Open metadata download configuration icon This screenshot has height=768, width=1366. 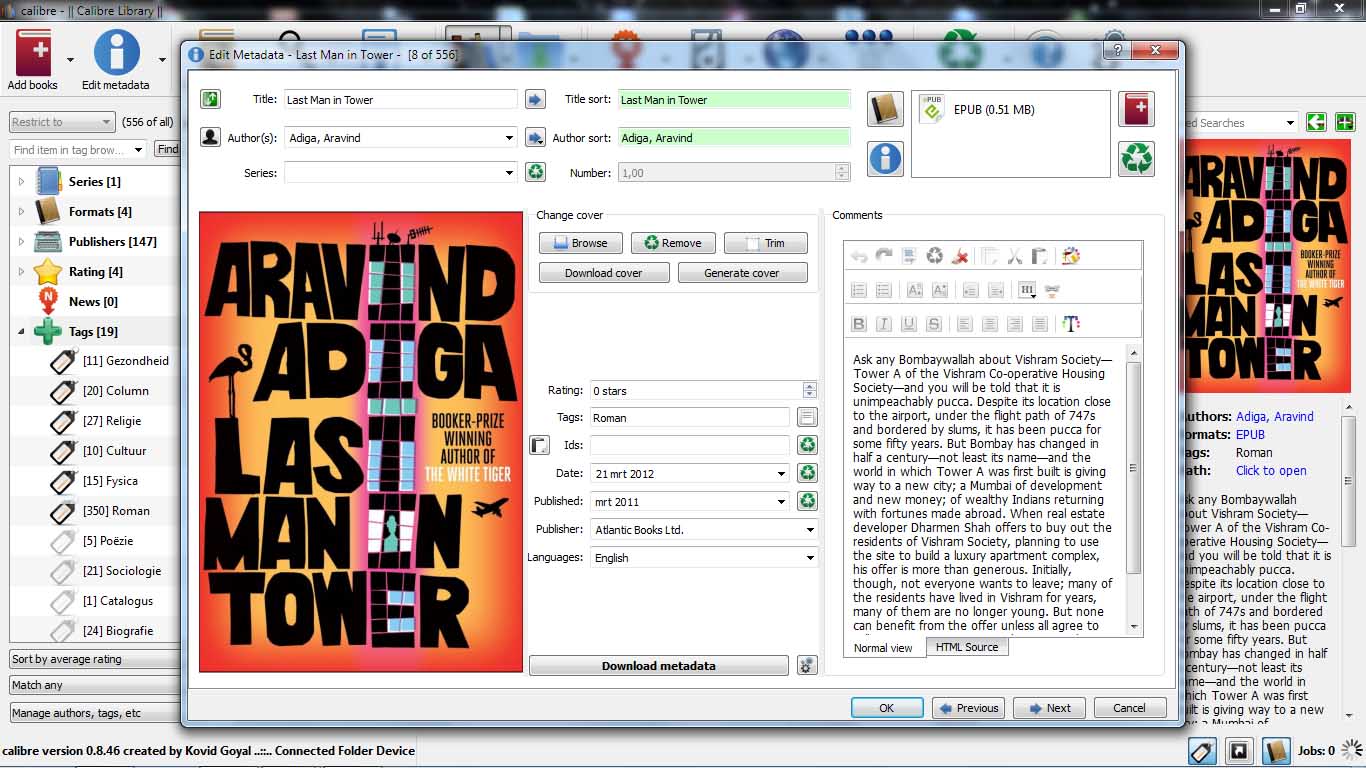click(807, 665)
